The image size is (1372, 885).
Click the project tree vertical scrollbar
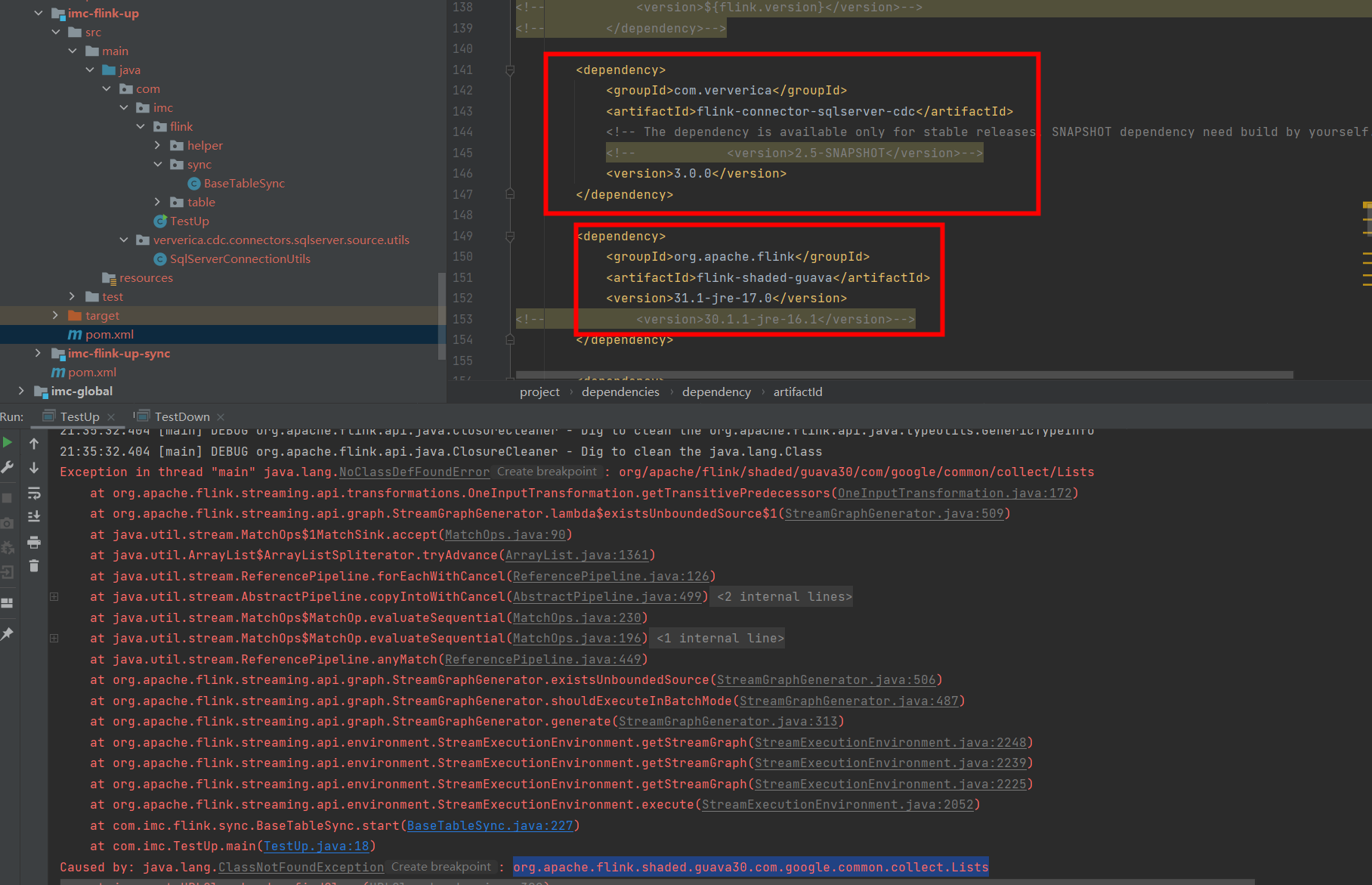point(442,316)
